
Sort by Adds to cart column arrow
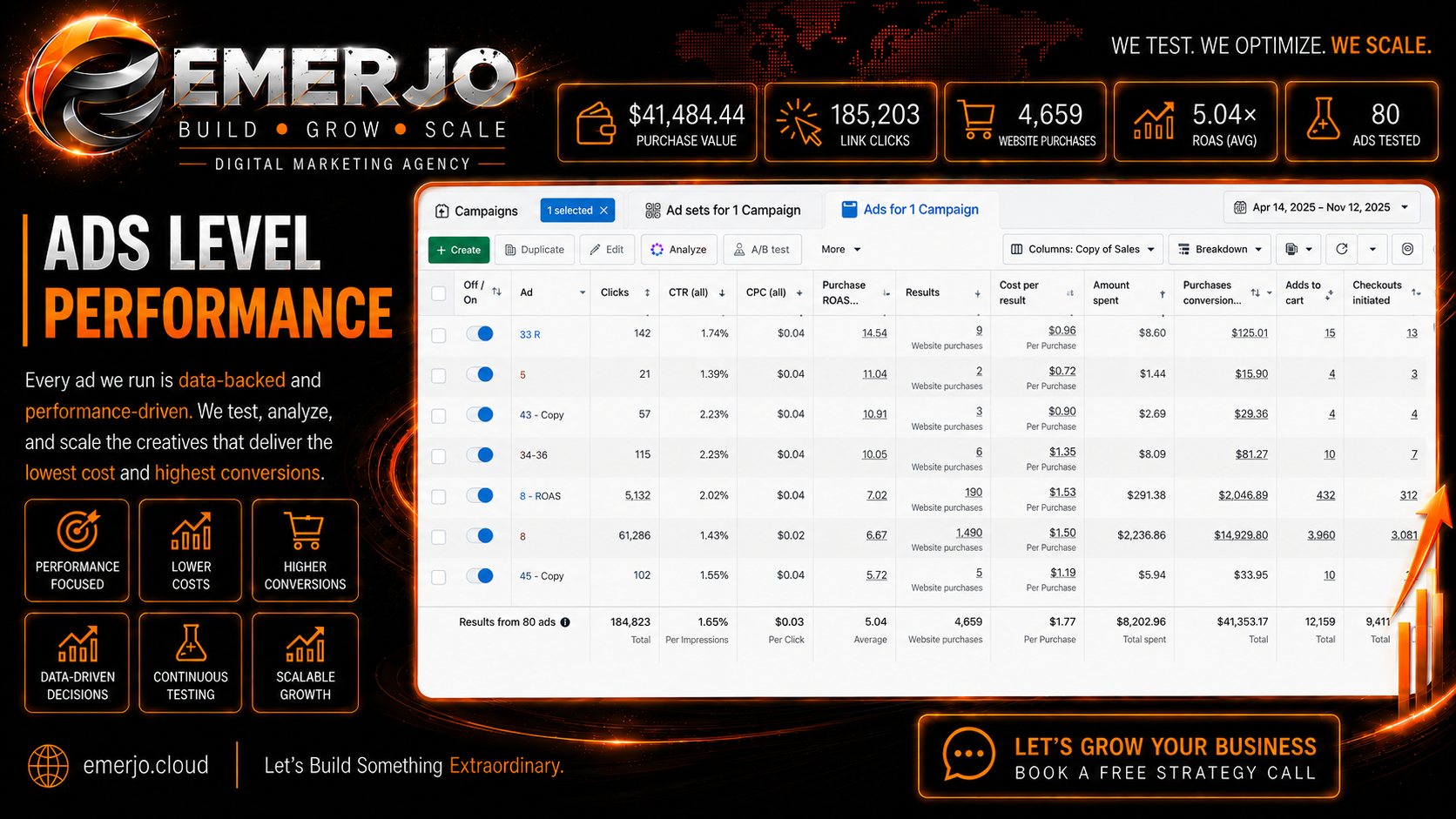1329,295
